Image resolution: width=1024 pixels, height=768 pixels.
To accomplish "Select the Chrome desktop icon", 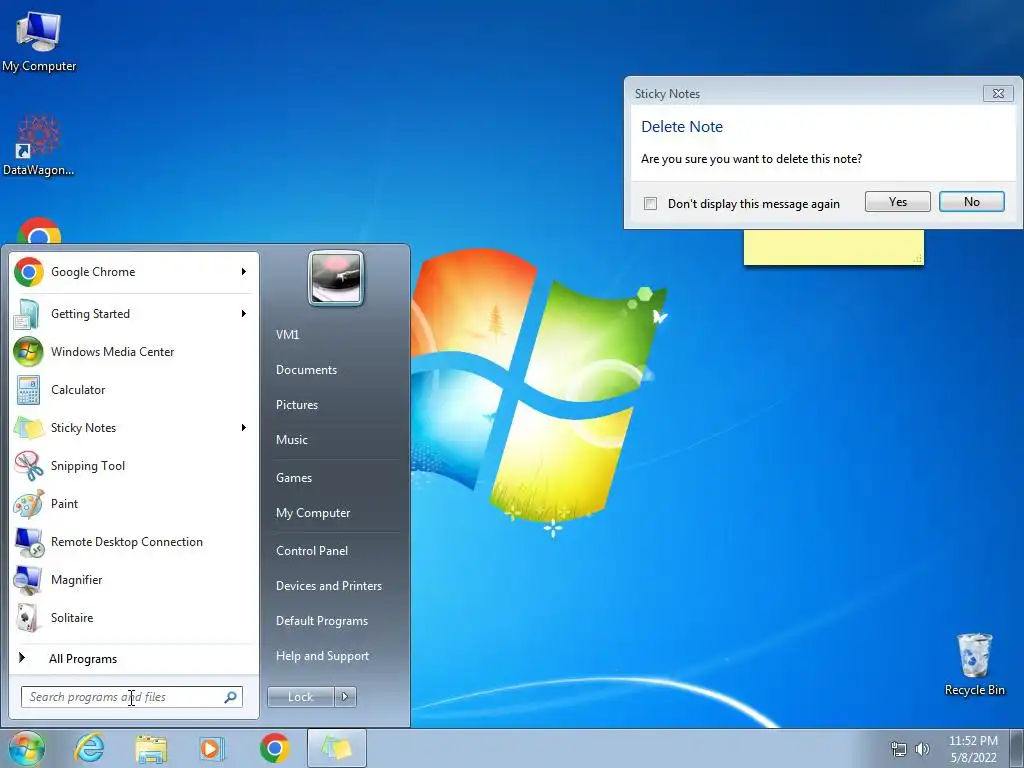I will pos(39,231).
